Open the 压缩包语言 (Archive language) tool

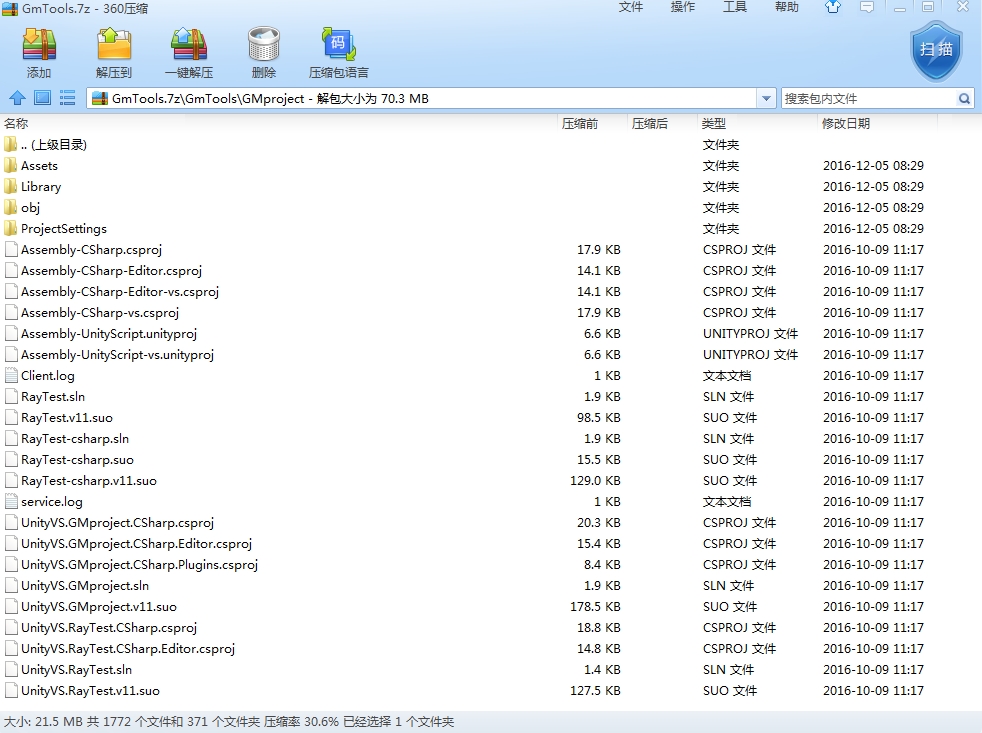[x=338, y=47]
